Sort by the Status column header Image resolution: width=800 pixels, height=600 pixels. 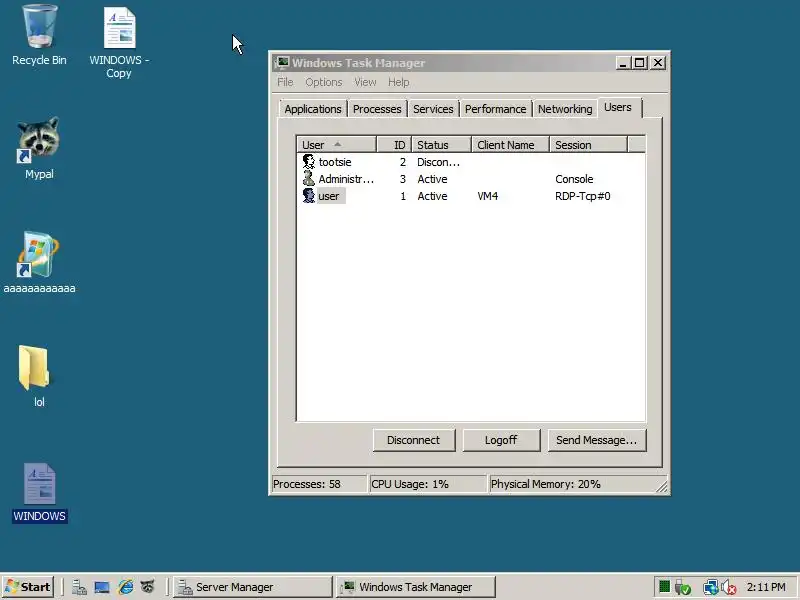pyautogui.click(x=441, y=145)
